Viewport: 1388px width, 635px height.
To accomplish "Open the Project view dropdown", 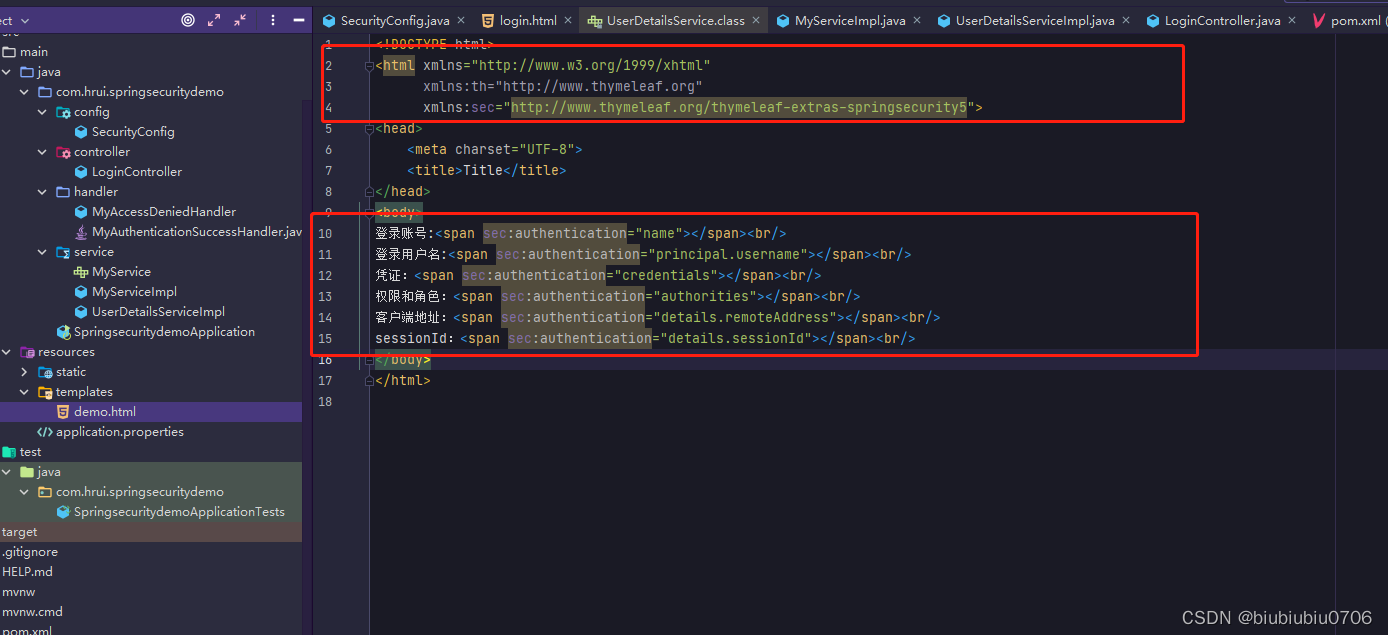I will [x=24, y=20].
